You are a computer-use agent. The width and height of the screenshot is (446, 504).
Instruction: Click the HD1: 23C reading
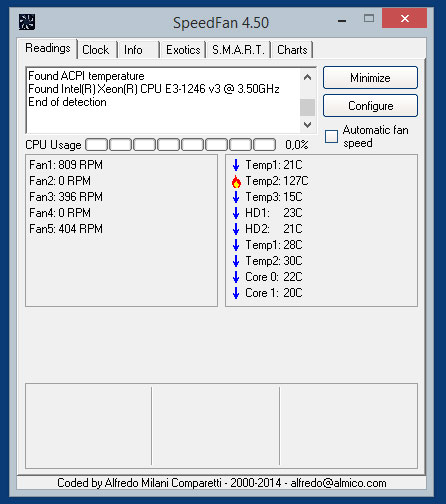pos(274,213)
